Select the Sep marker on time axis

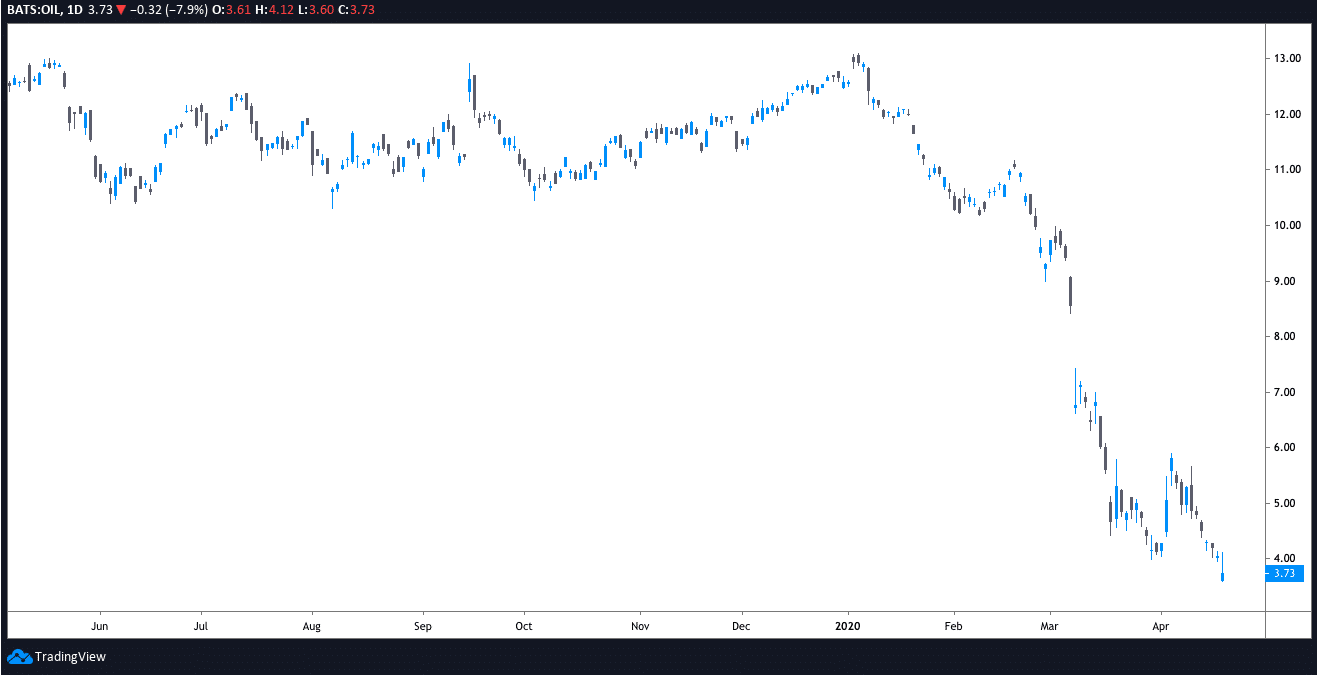coord(422,627)
